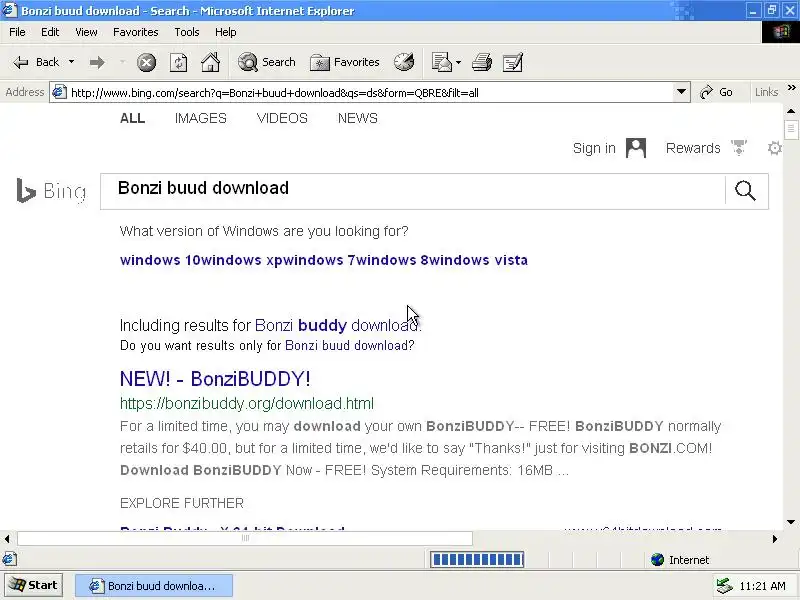Open Bing Rewards link
Screen dimensions: 800x600
point(693,148)
